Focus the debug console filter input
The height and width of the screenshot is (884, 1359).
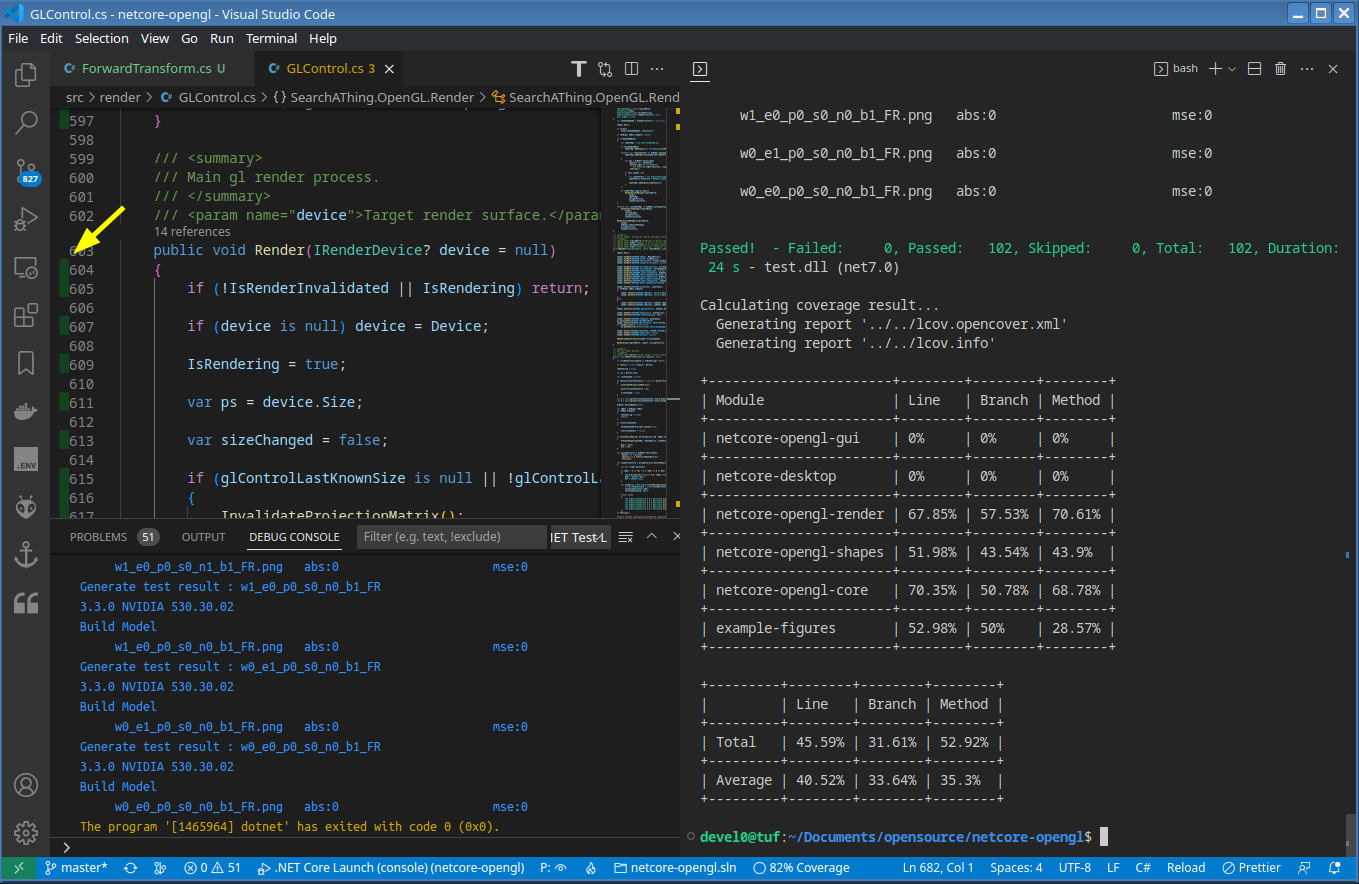pos(452,537)
